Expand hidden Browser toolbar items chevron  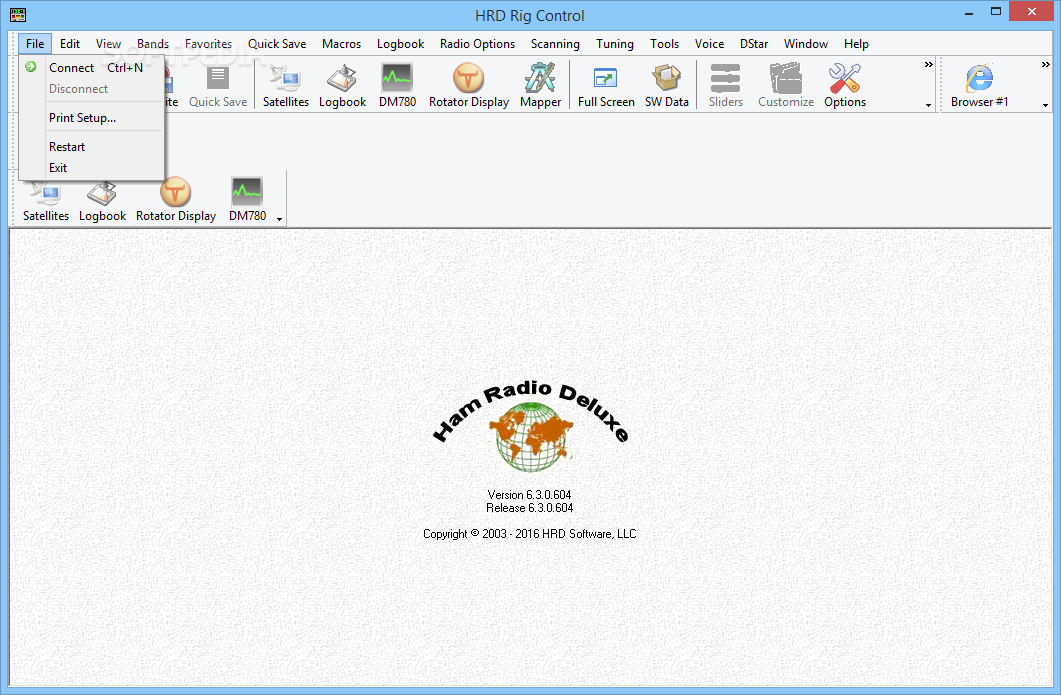click(1045, 65)
